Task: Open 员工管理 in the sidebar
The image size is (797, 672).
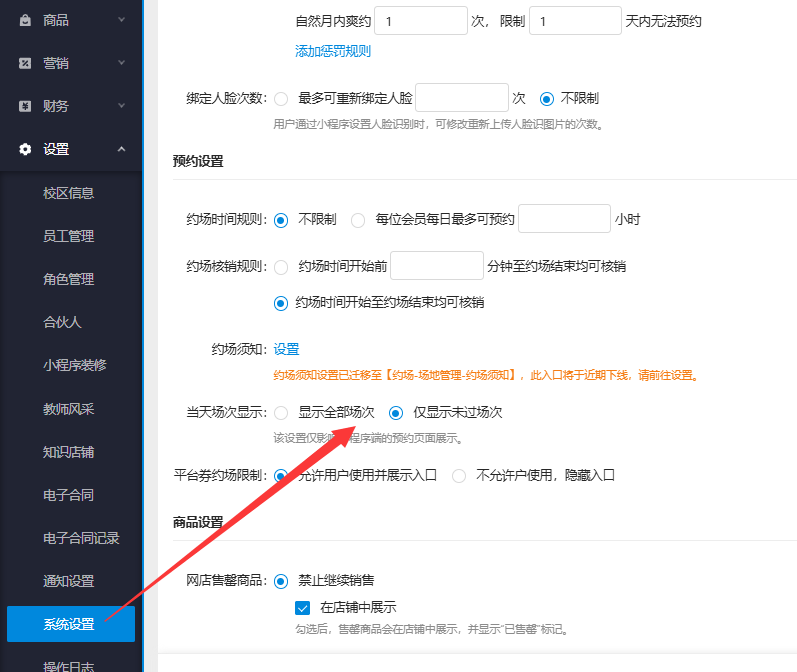Action: pyautogui.click(x=69, y=236)
